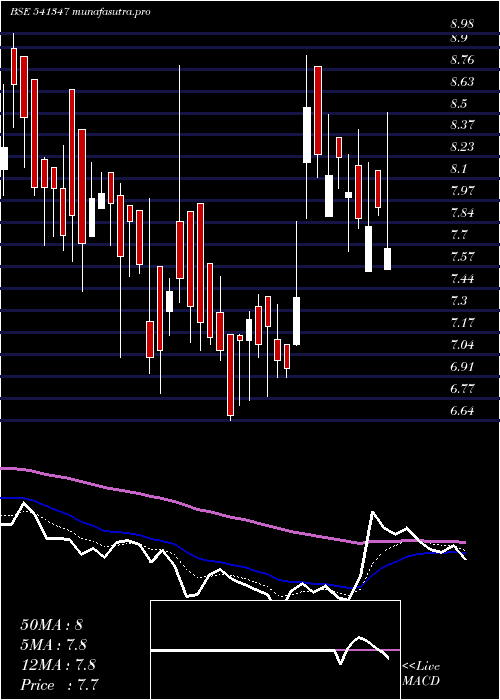Click the 7.7 price axis label
500x700 pixels.
[458, 234]
